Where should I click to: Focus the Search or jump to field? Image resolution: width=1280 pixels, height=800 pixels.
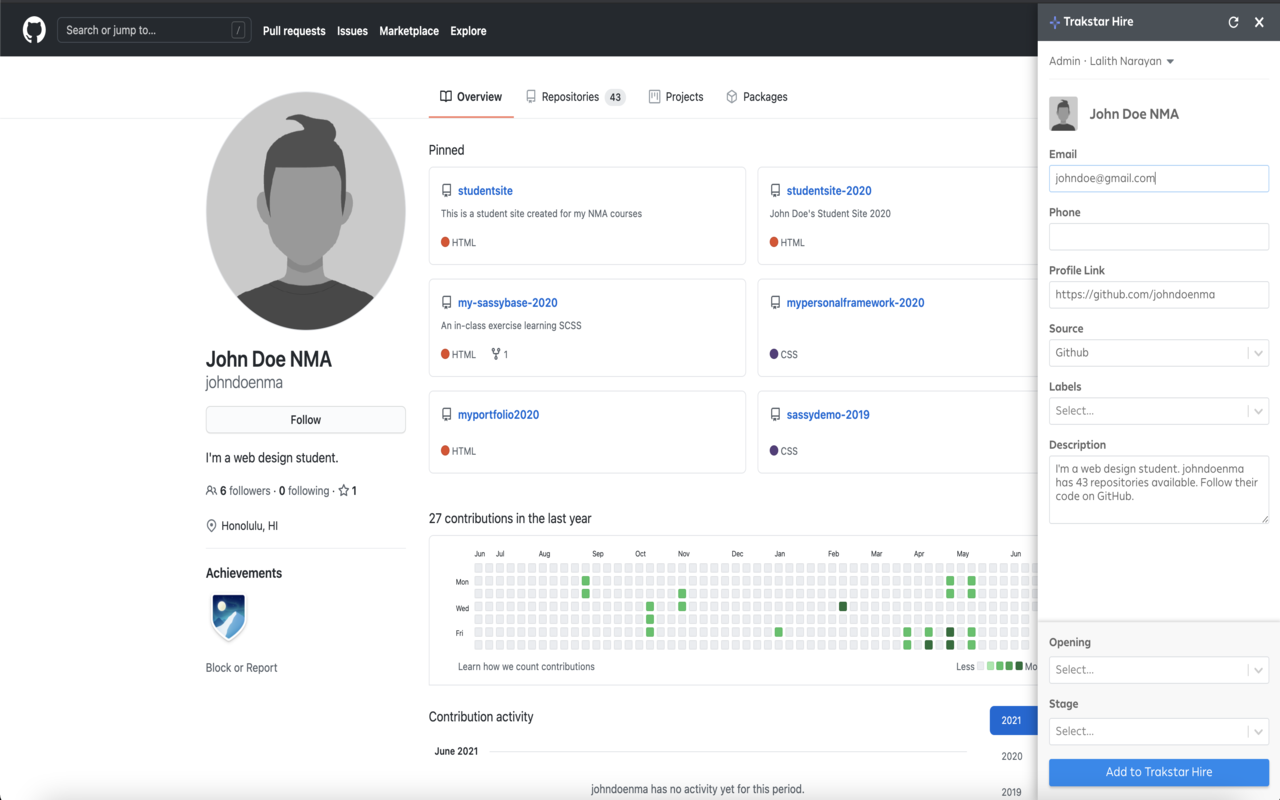[153, 31]
